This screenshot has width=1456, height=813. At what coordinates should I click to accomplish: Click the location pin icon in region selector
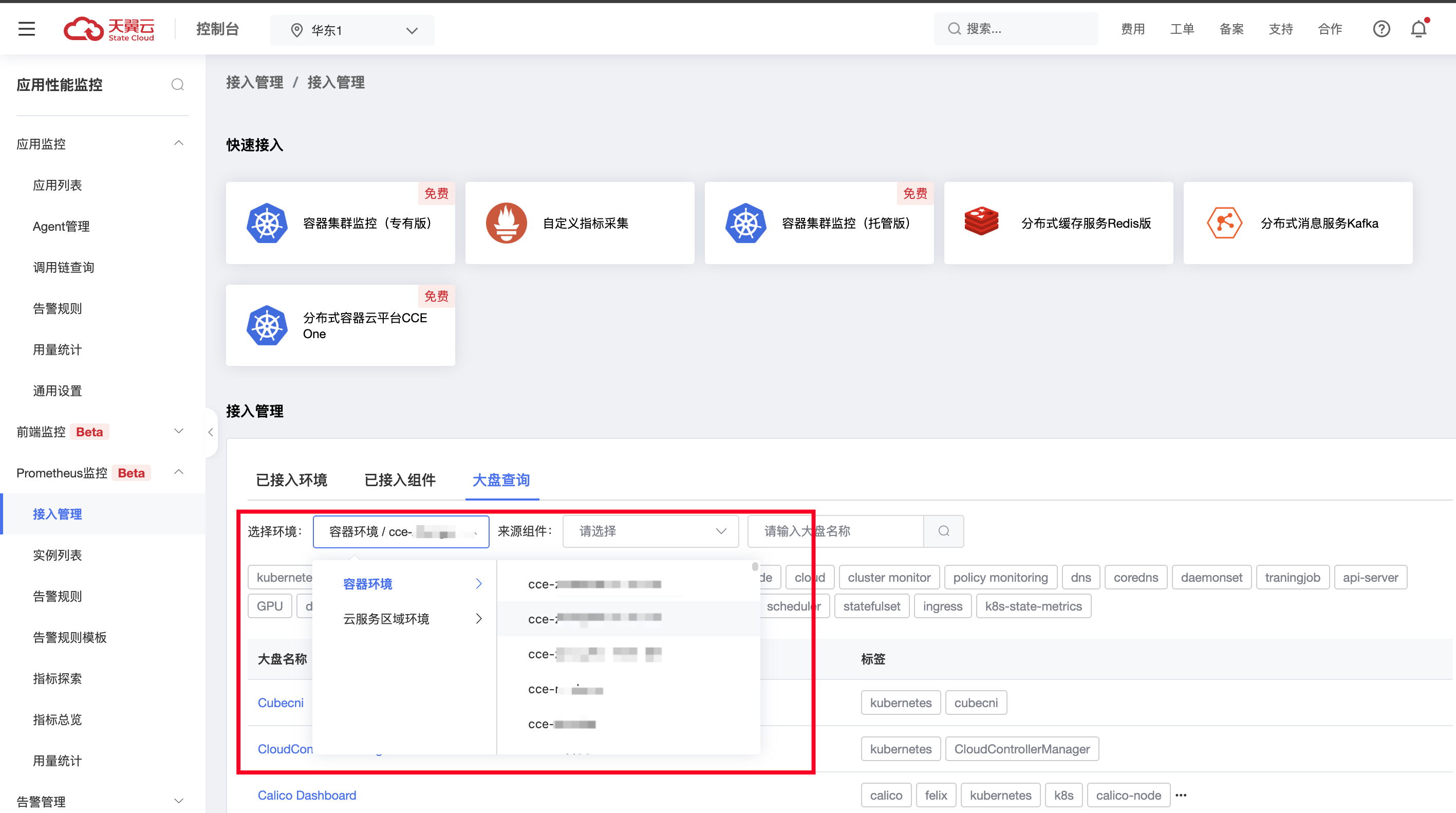[296, 30]
